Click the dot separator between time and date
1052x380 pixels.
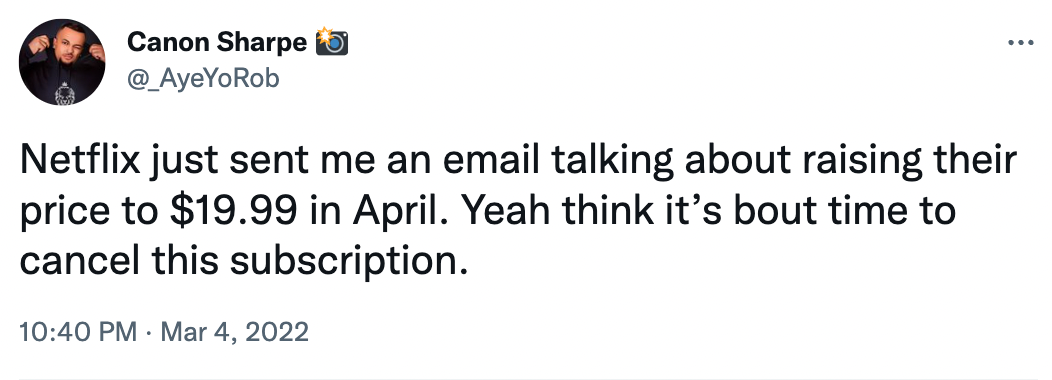[149, 333]
